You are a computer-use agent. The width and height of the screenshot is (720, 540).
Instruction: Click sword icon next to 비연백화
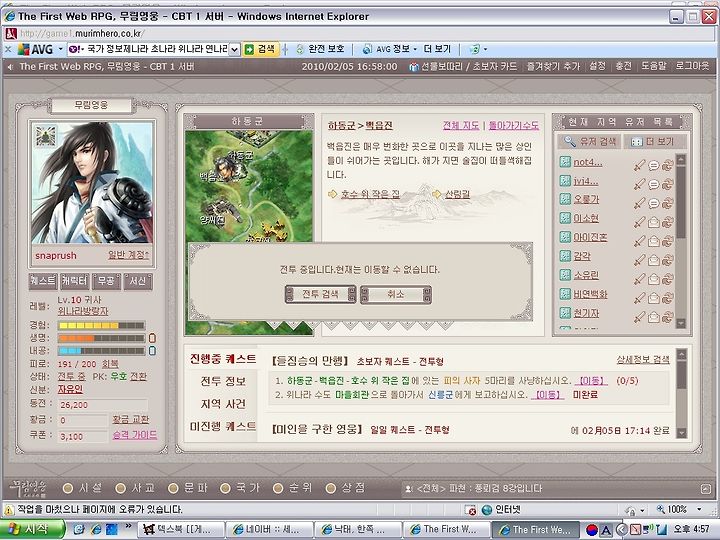(639, 298)
